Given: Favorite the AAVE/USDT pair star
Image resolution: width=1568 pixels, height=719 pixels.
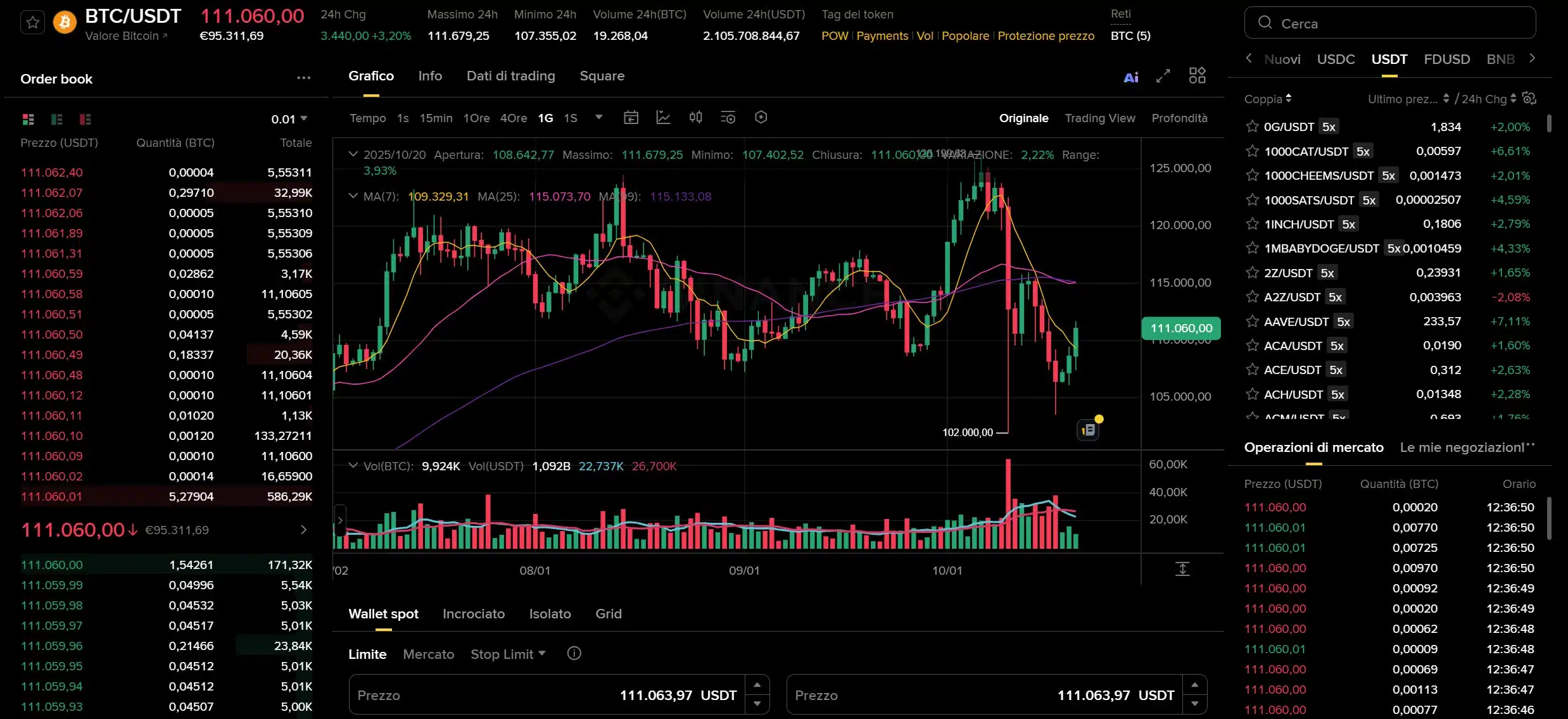Looking at the screenshot, I should (1252, 321).
